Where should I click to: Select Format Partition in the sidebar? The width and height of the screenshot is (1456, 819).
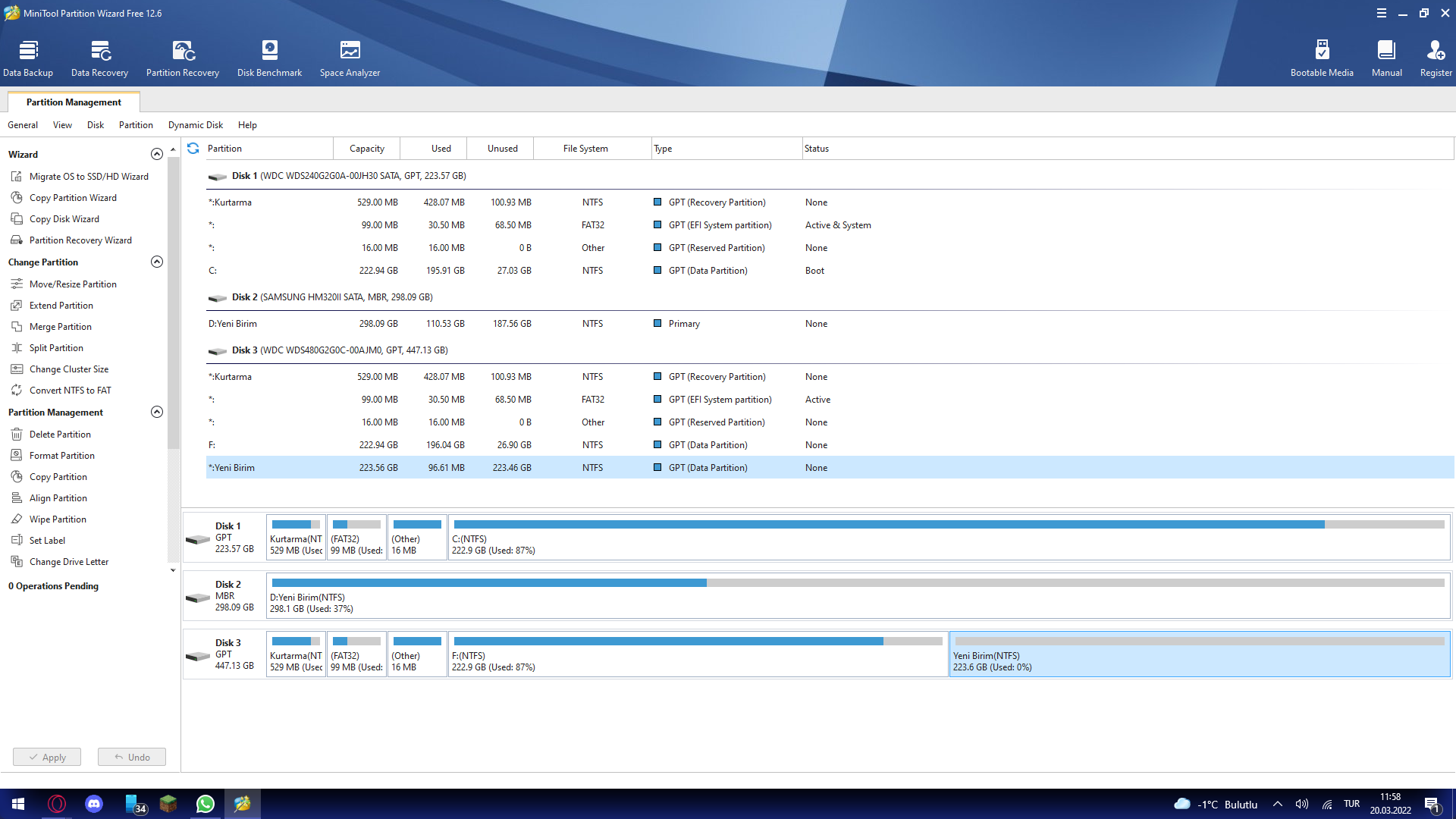[x=62, y=456]
